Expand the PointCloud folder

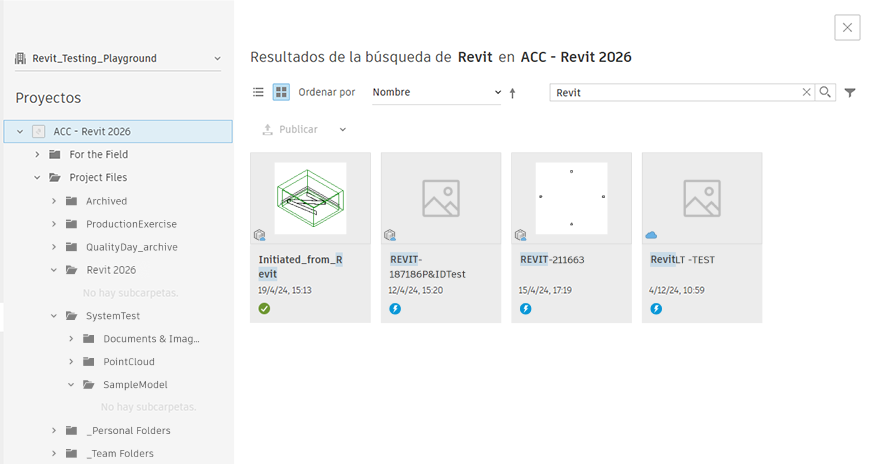(71, 362)
